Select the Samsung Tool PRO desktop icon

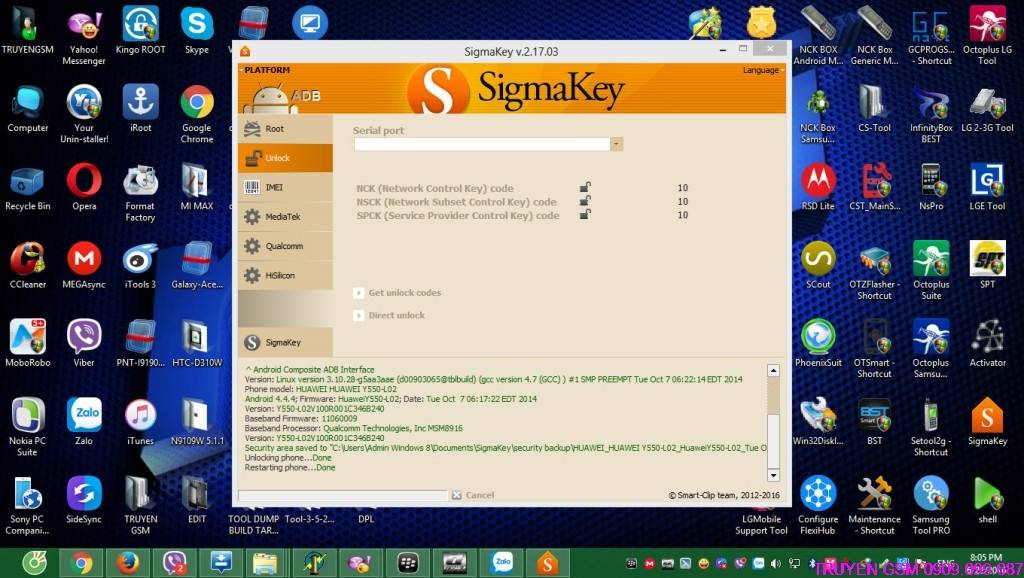931,507
